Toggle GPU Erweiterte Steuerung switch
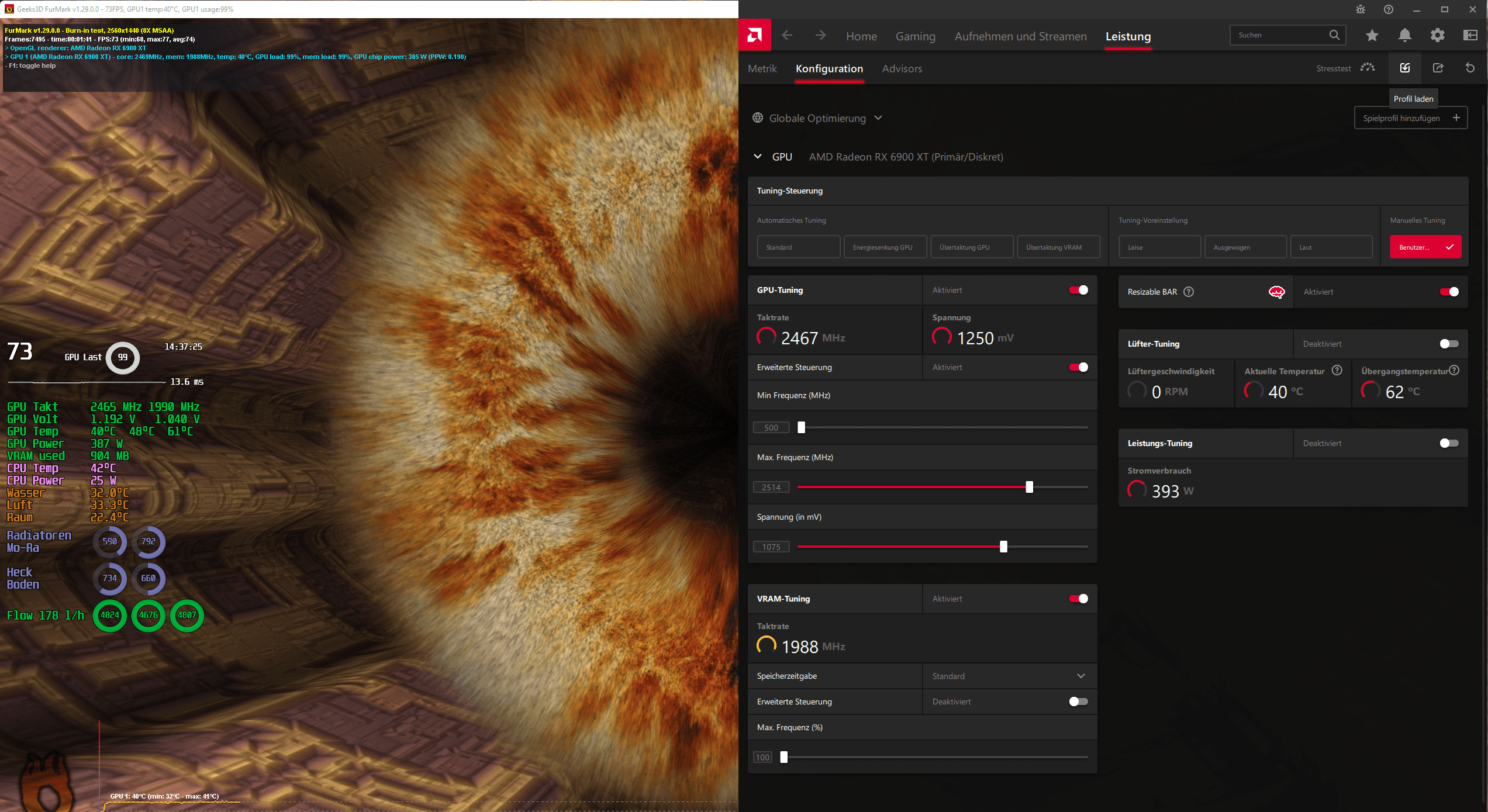 coord(1079,367)
